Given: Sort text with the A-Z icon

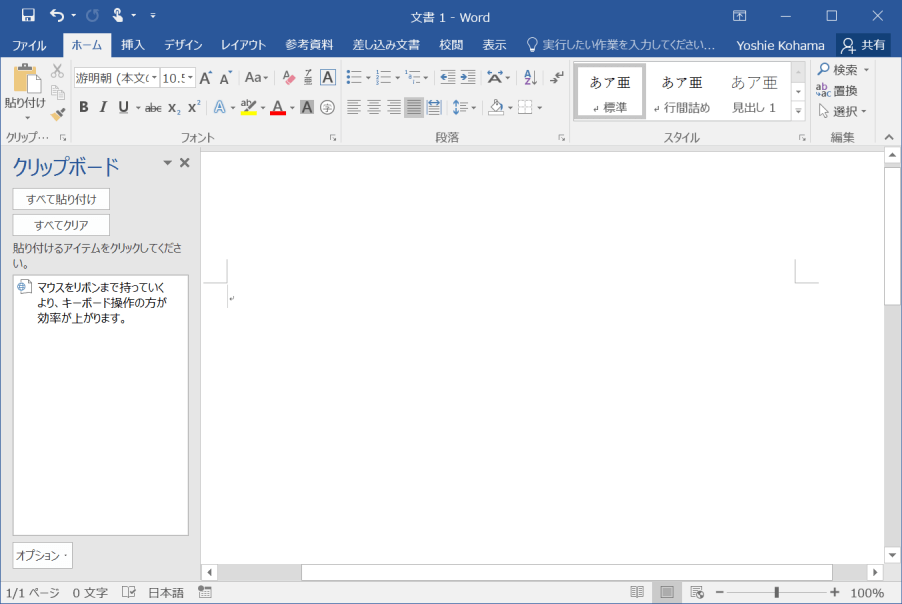Looking at the screenshot, I should pos(530,77).
